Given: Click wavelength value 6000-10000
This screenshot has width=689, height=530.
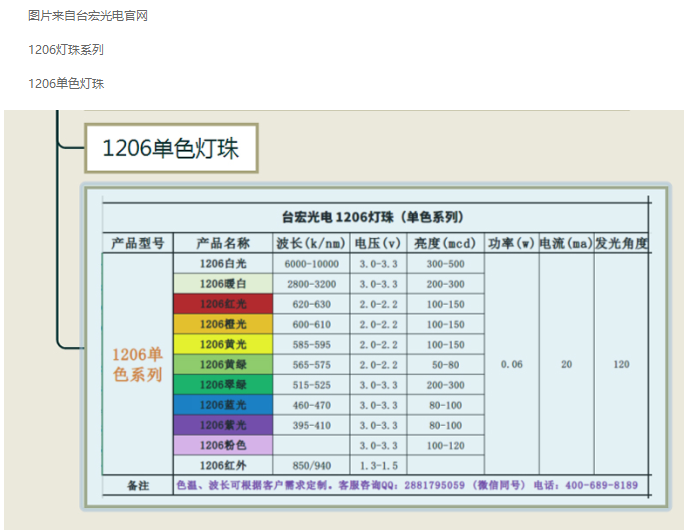Looking at the screenshot, I should pyautogui.click(x=312, y=264).
